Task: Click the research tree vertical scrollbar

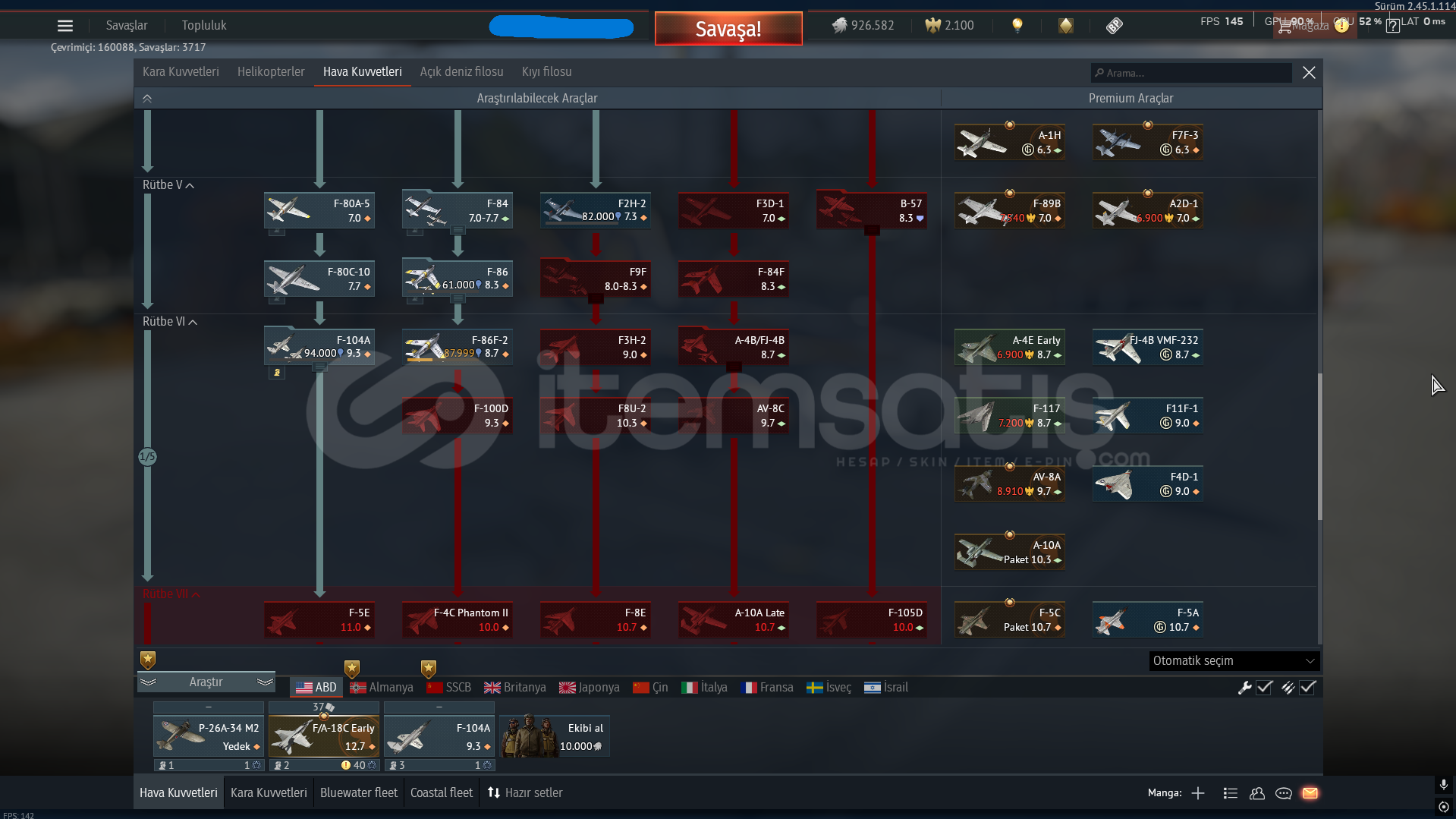Action: (x=1320, y=446)
